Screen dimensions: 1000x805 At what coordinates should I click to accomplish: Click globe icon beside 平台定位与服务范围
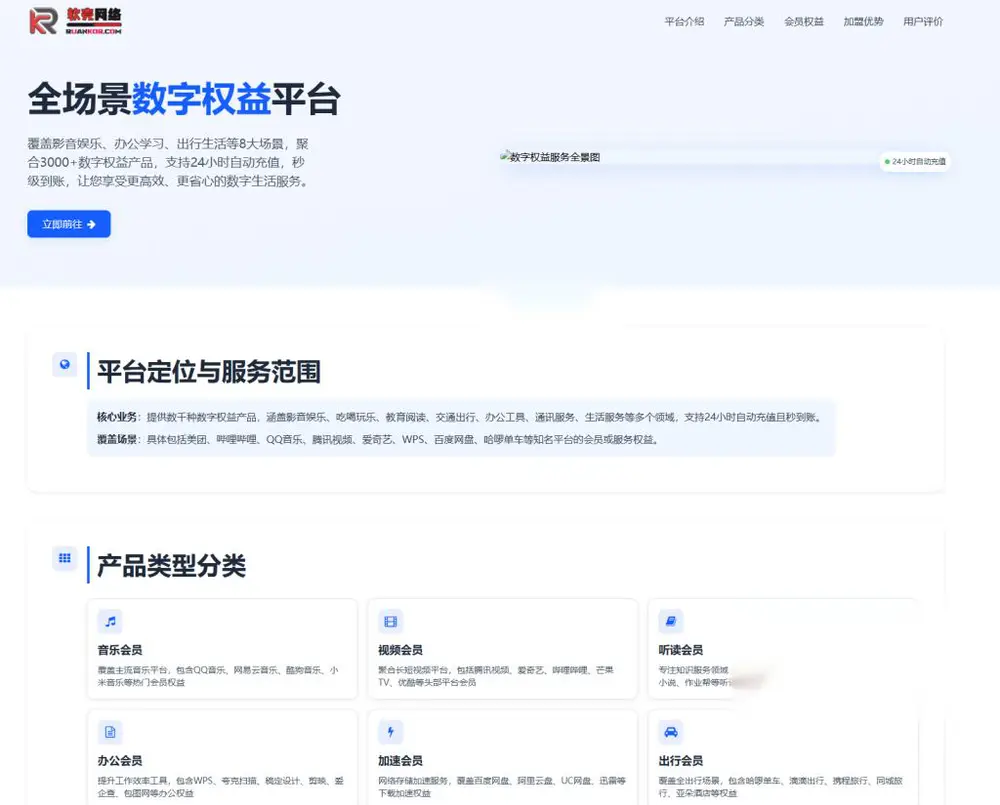(x=64, y=364)
